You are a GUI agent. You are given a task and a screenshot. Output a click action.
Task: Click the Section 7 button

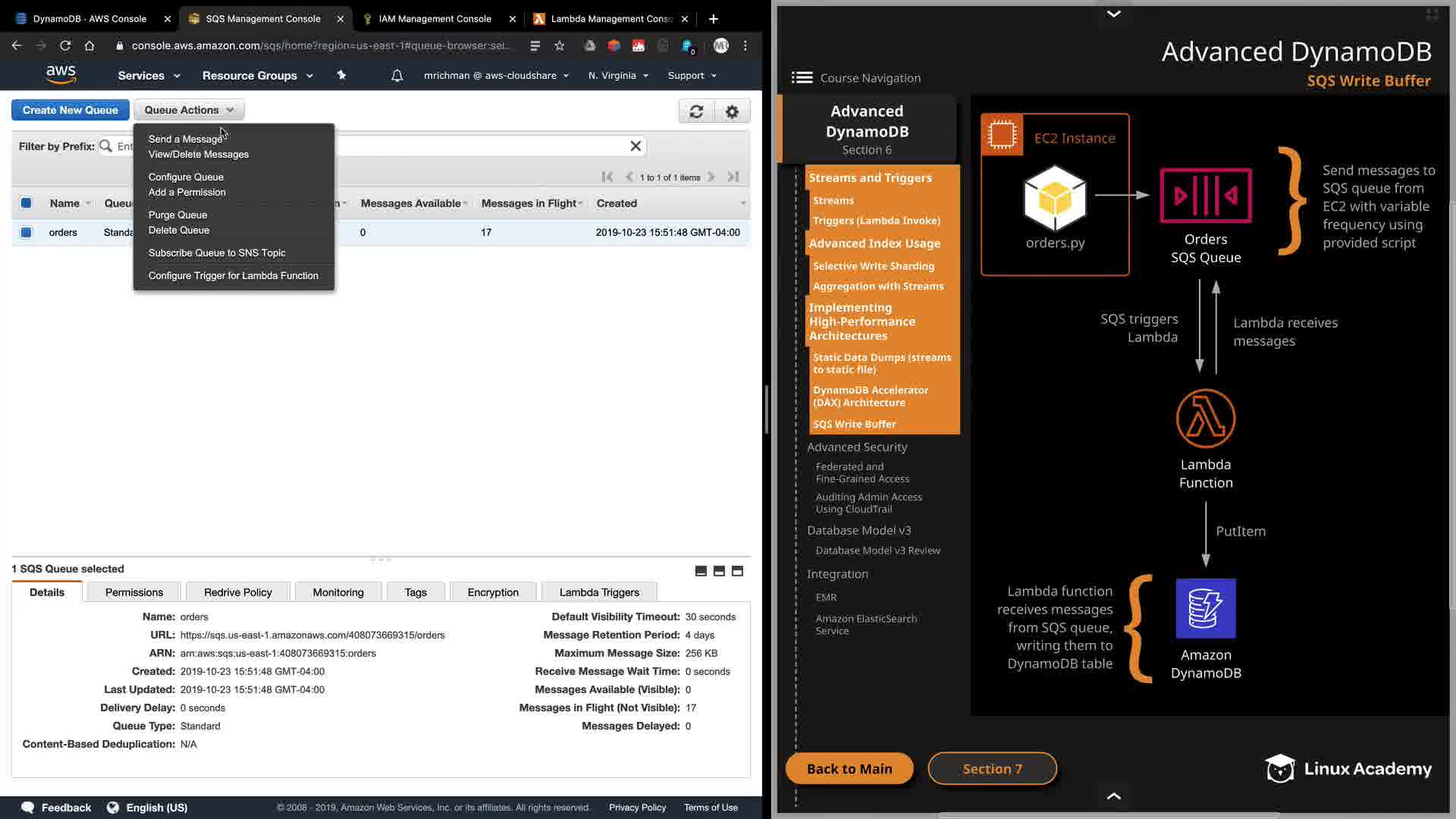(992, 768)
